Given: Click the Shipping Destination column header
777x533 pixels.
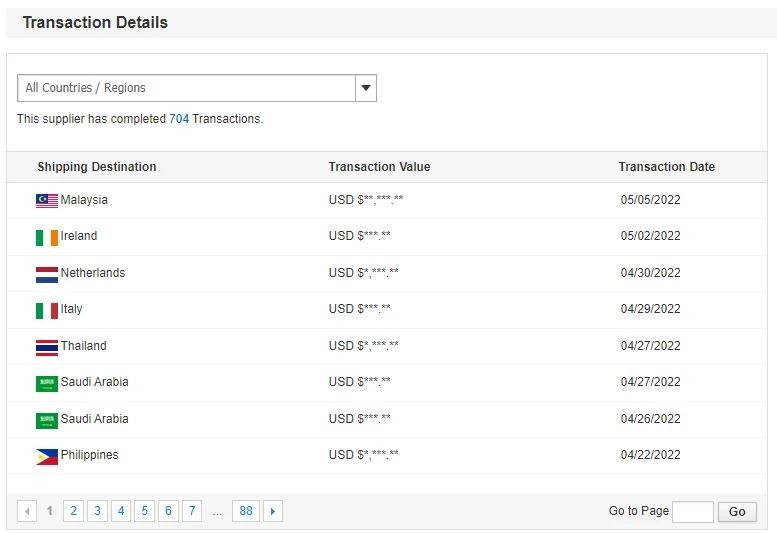Looking at the screenshot, I should pos(97,167).
